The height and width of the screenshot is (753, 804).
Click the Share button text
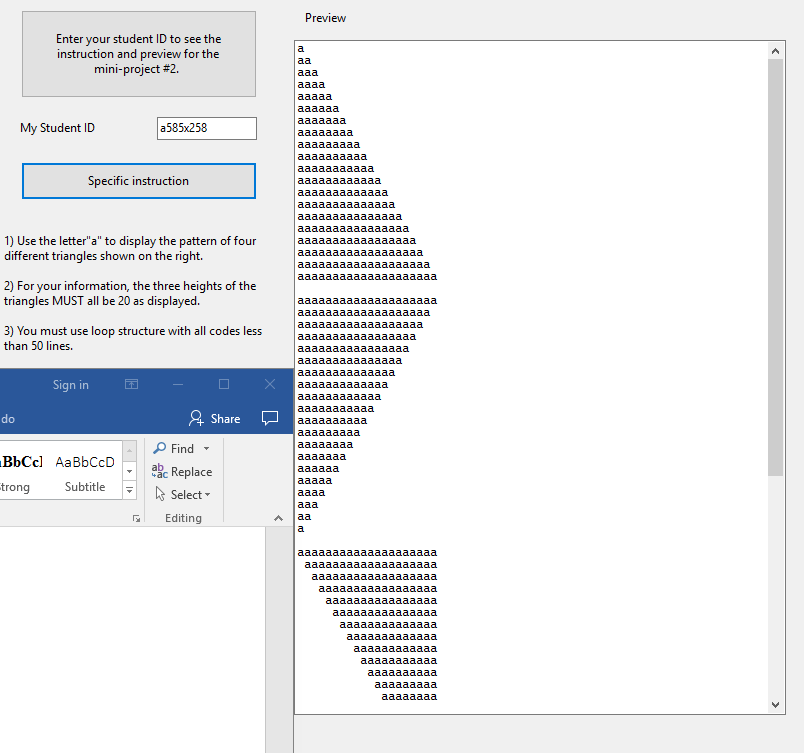[224, 418]
